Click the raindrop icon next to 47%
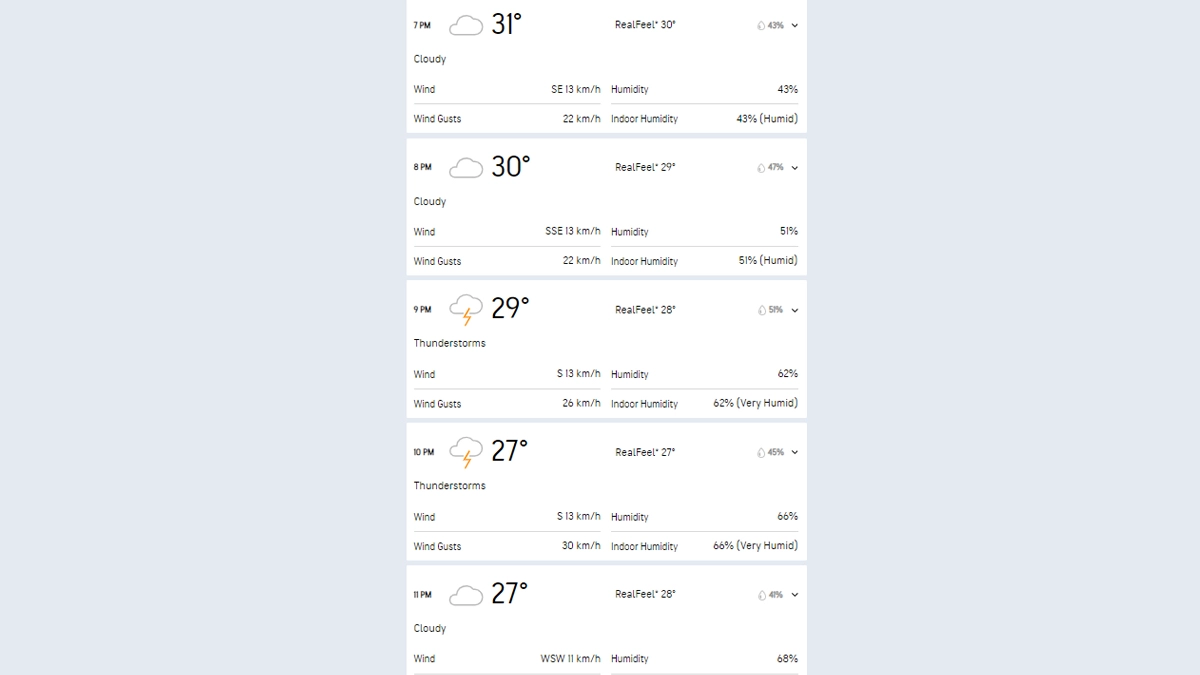This screenshot has width=1200, height=675. [x=761, y=168]
